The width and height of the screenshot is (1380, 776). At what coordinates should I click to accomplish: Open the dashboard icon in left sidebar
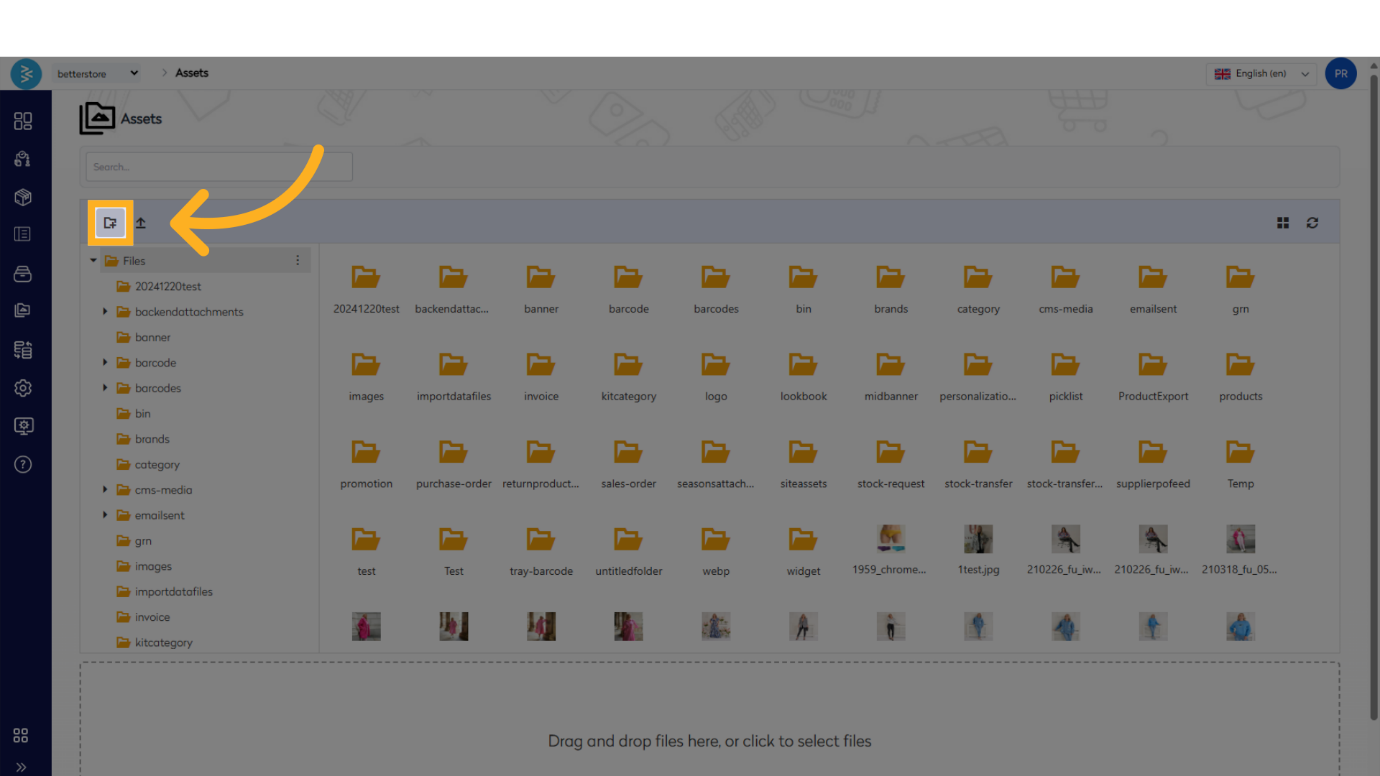click(23, 121)
